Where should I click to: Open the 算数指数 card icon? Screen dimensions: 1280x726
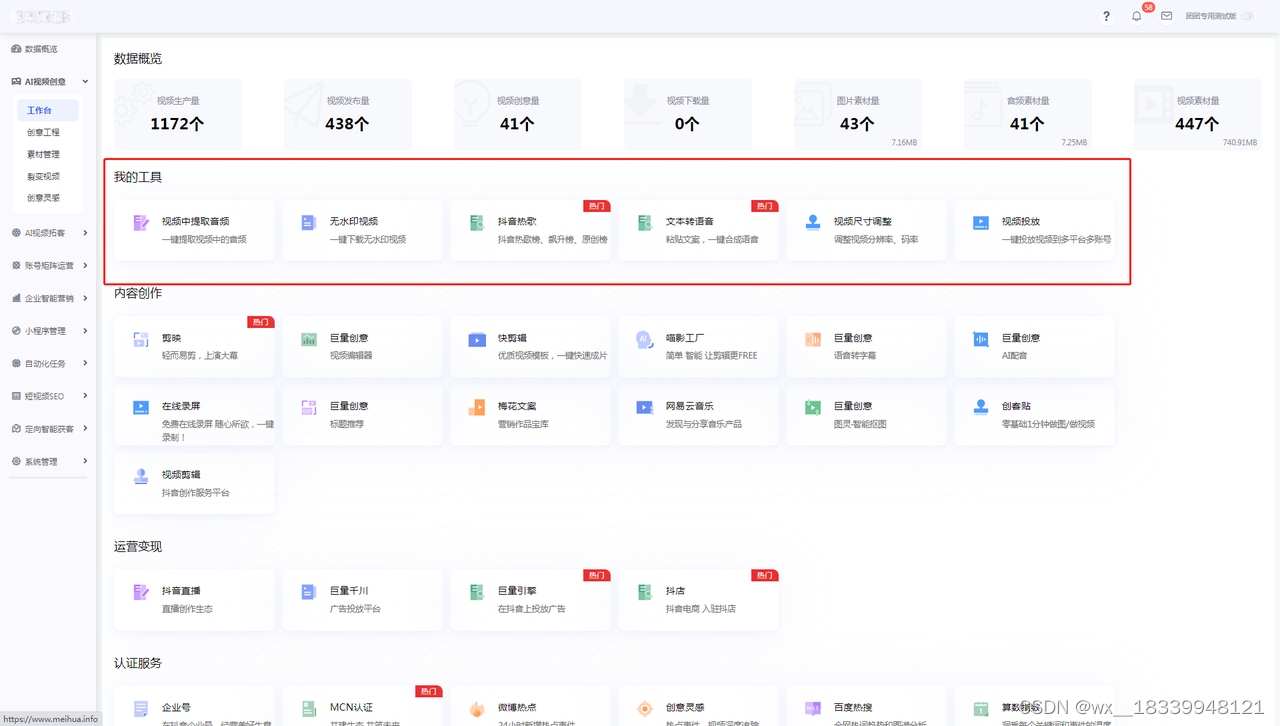pyautogui.click(x=981, y=709)
